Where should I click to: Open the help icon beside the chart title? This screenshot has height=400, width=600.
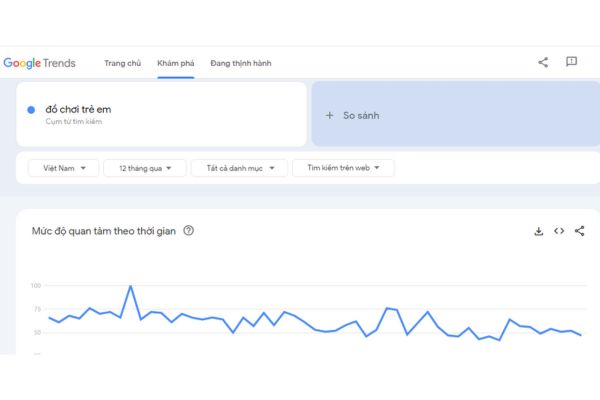(x=189, y=231)
